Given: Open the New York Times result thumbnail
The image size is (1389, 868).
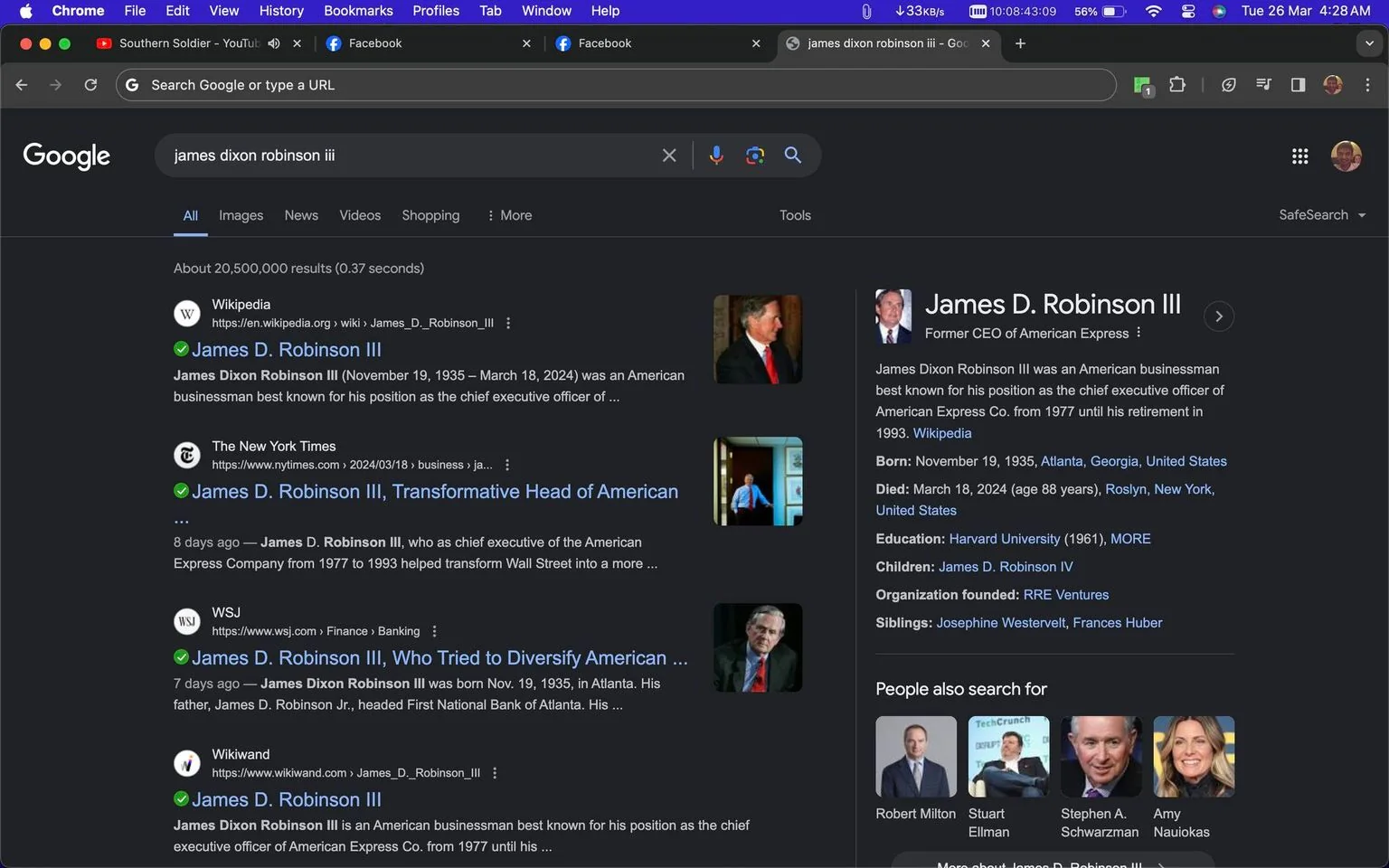Looking at the screenshot, I should tap(758, 481).
